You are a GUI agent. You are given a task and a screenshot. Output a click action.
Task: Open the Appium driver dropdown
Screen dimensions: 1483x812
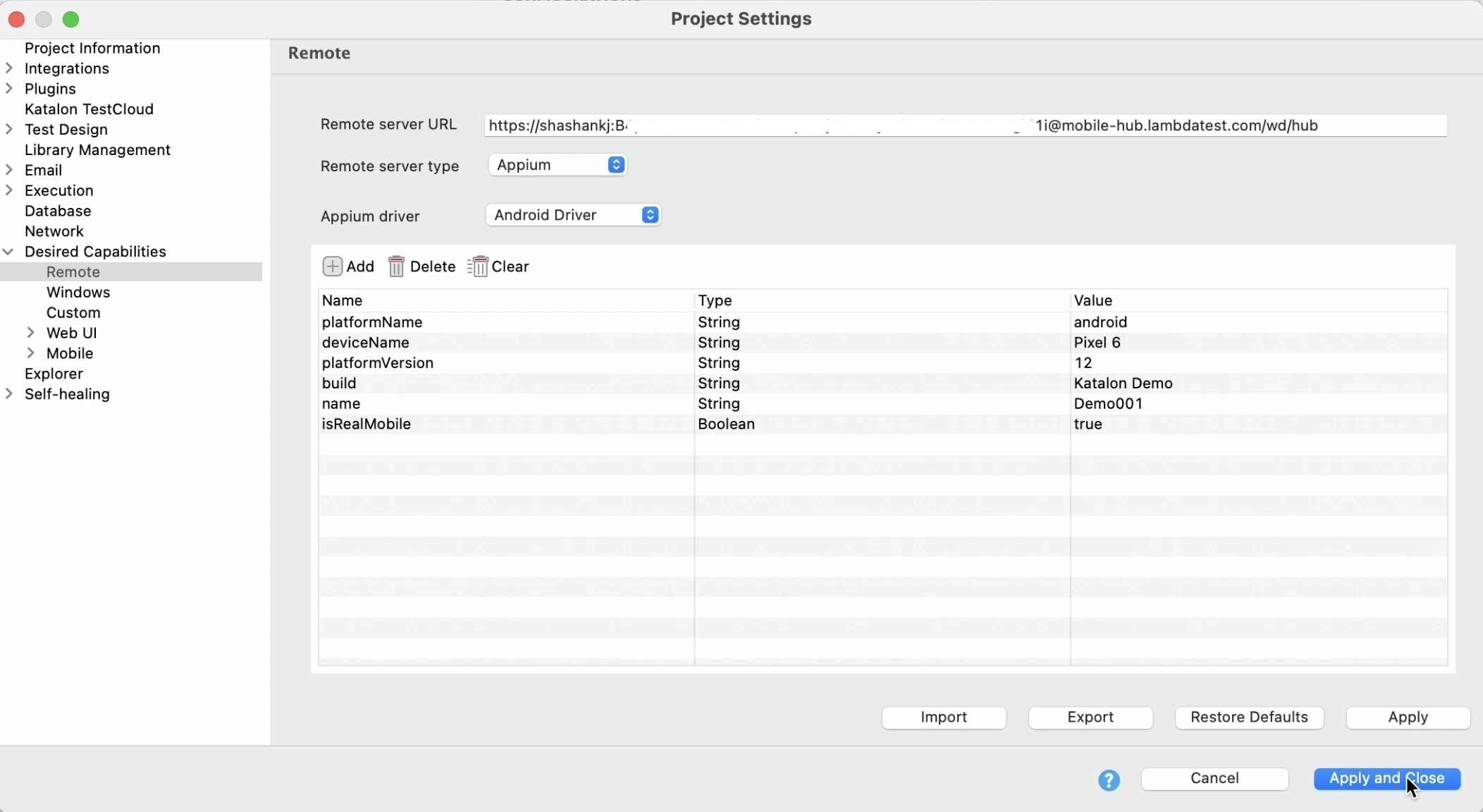click(573, 215)
